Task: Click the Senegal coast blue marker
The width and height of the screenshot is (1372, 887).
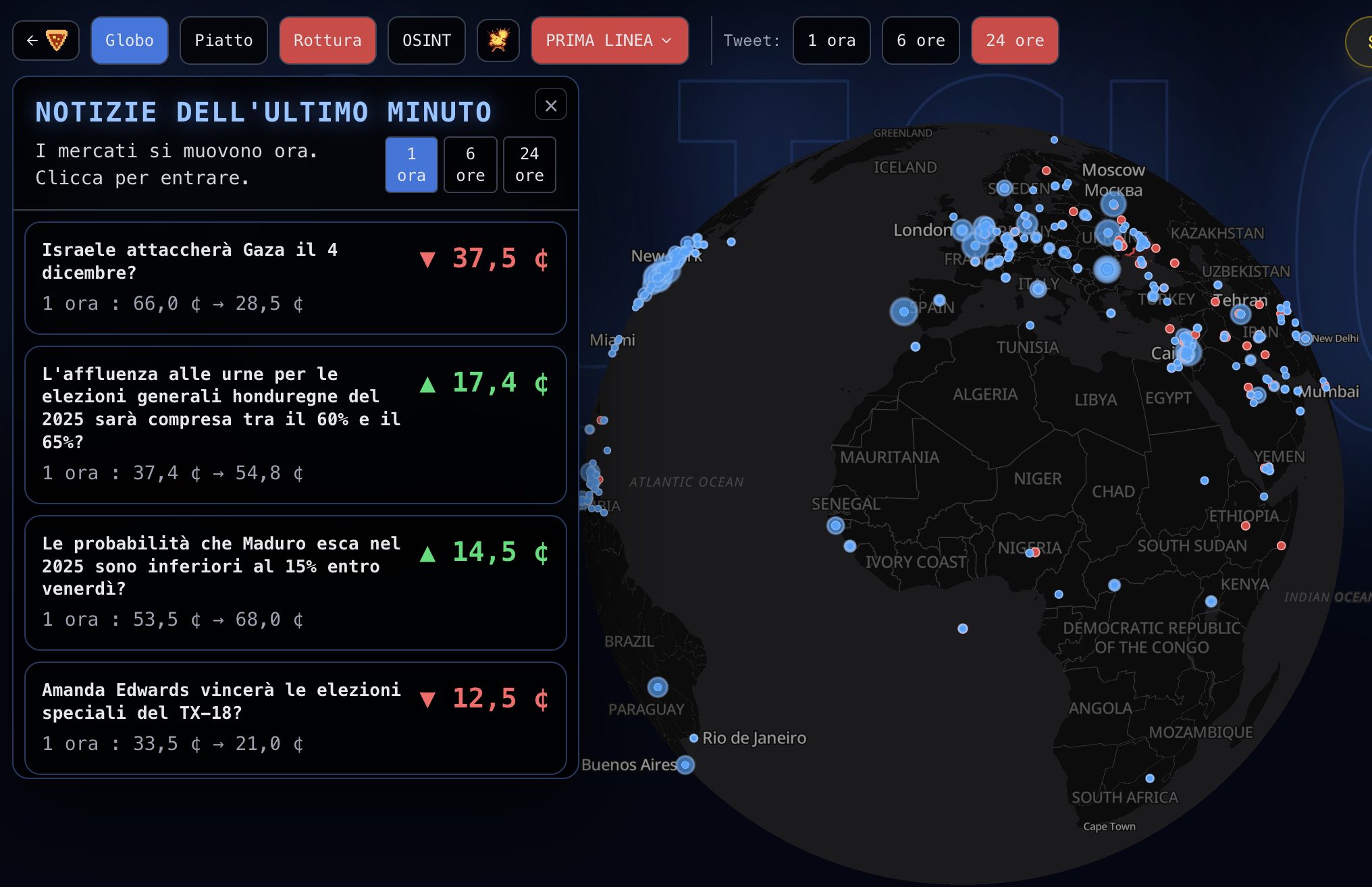Action: [x=836, y=525]
